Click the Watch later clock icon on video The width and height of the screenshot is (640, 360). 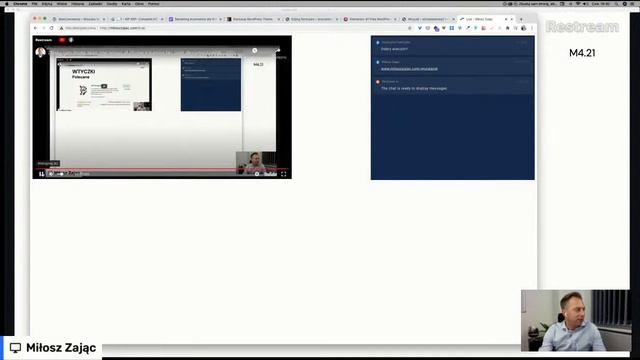(254, 51)
